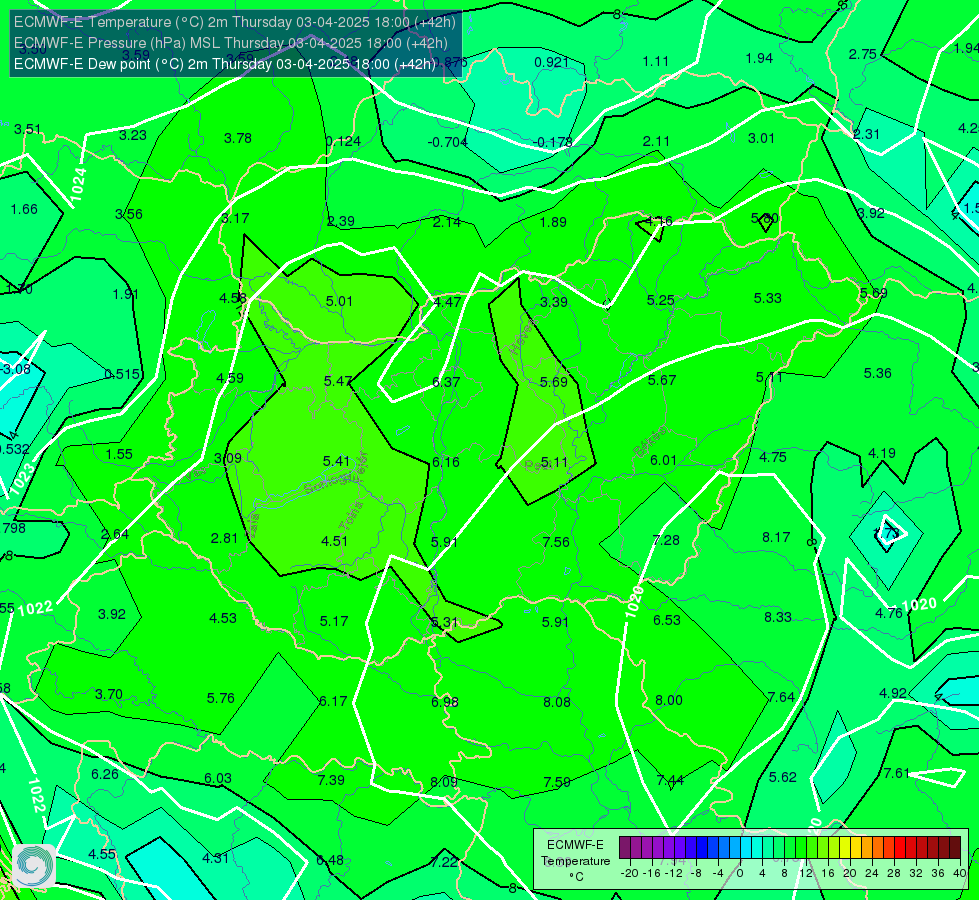Click the dew point value 8.00
The image size is (979, 900).
(x=669, y=700)
